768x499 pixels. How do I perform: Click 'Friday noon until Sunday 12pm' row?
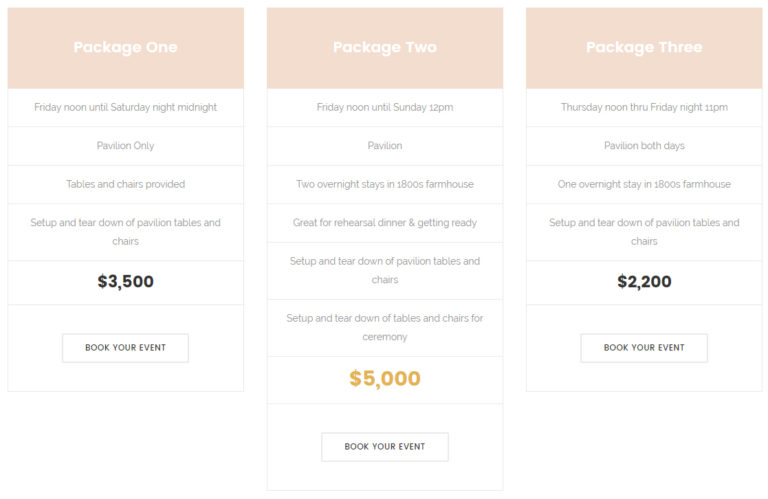pos(384,107)
